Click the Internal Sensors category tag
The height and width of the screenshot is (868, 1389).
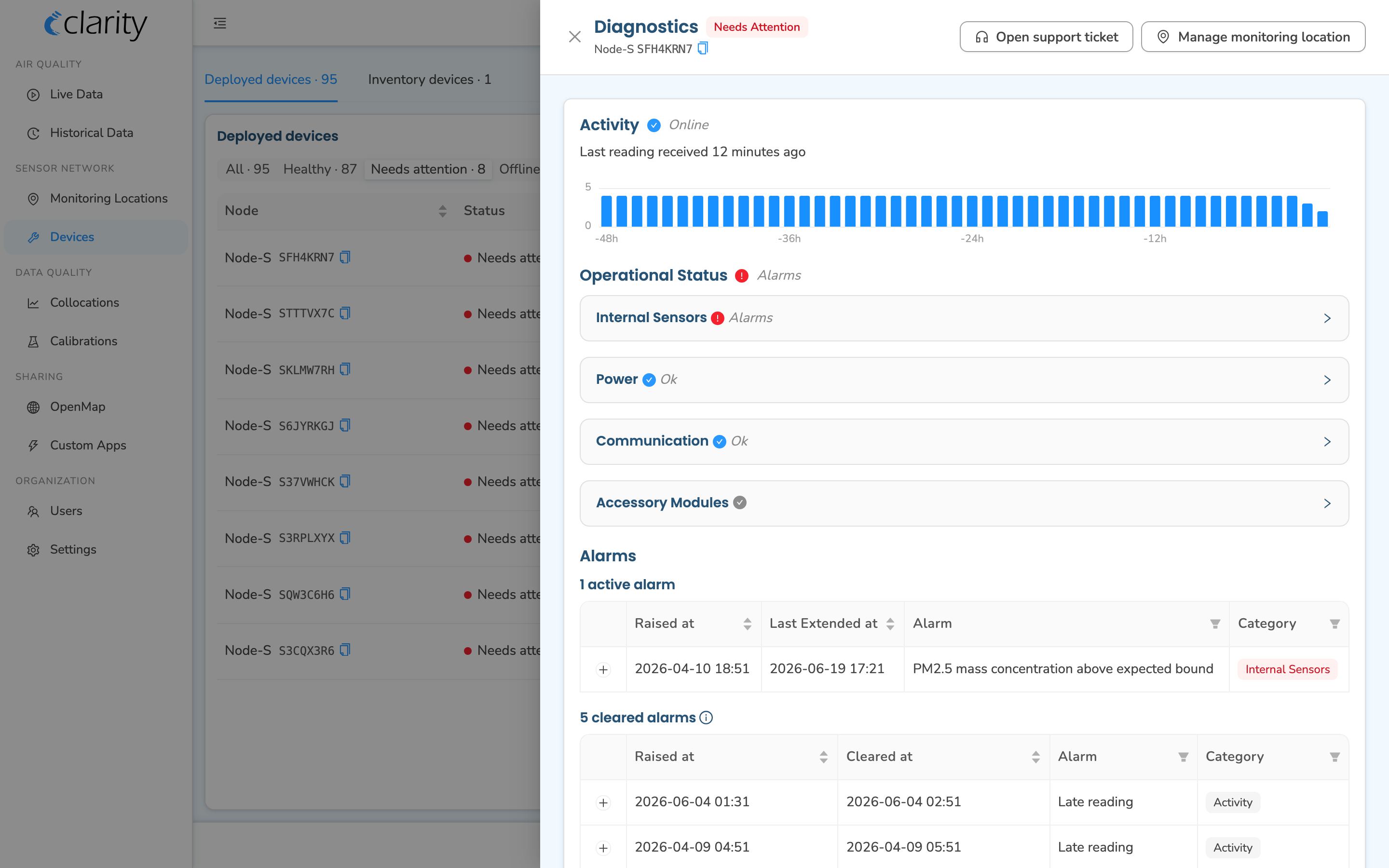coord(1287,669)
